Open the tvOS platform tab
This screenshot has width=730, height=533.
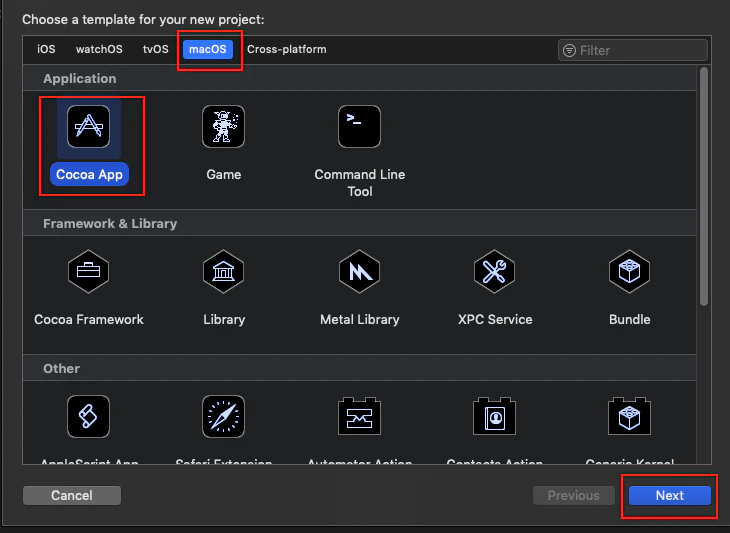(x=155, y=49)
